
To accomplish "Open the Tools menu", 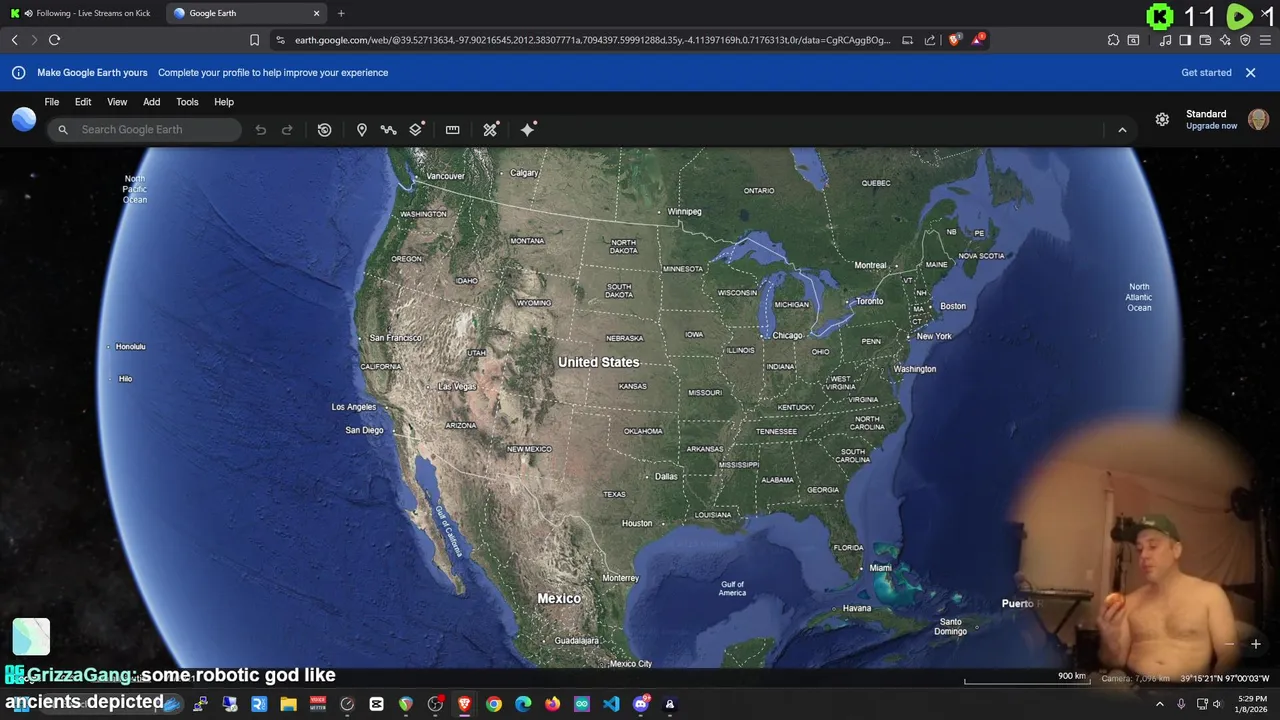I will click(x=187, y=102).
